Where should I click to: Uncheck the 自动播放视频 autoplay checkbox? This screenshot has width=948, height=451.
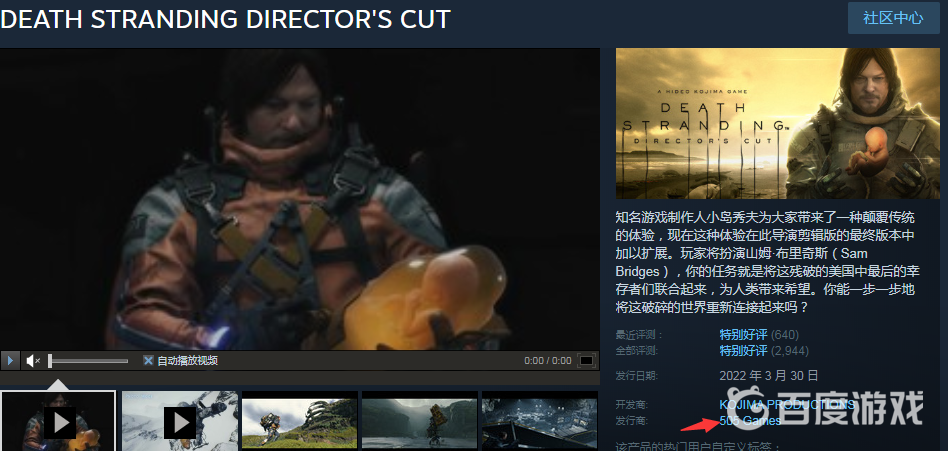148,361
